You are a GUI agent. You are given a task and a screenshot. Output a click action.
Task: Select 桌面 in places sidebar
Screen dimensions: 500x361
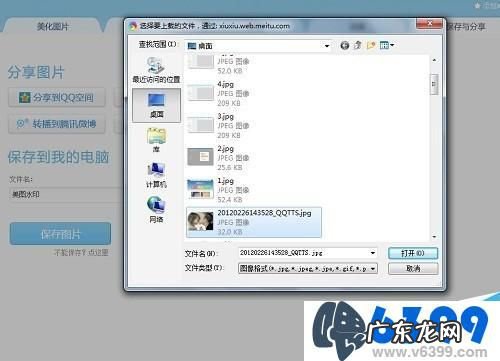pyautogui.click(x=156, y=106)
